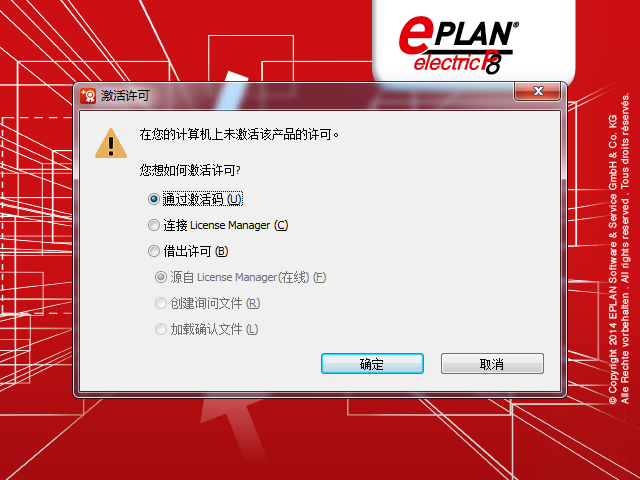Click the red 'e' in EPLAN logo
This screenshot has width=640, height=480.
tap(417, 35)
